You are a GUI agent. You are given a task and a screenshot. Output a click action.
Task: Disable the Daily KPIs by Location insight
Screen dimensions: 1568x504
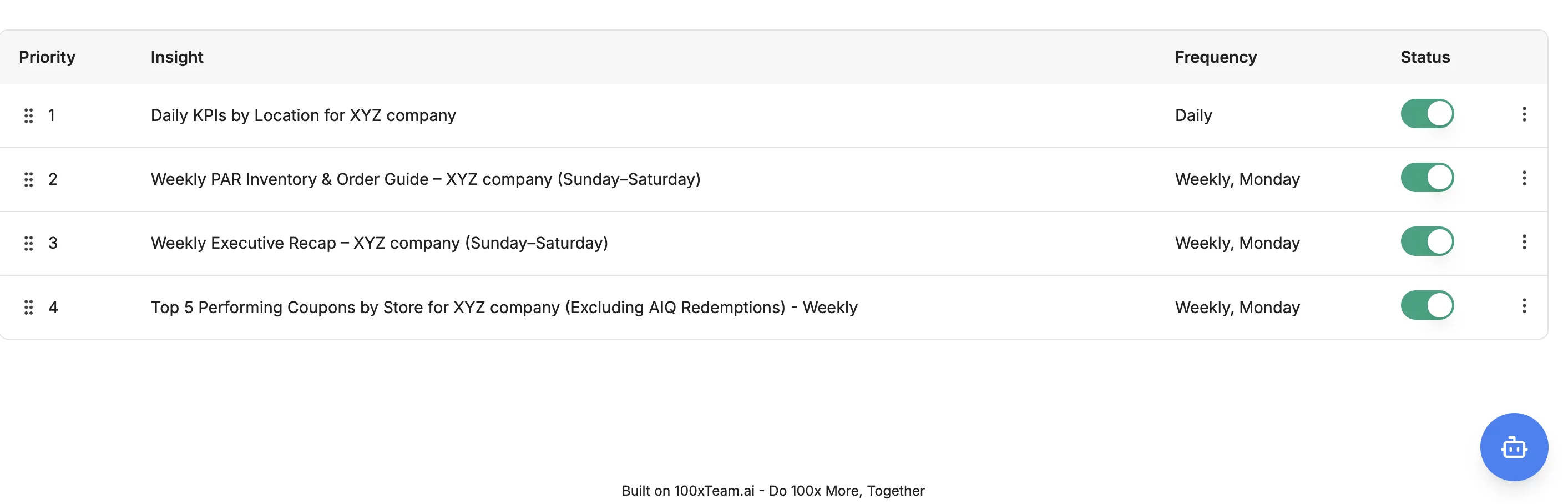pyautogui.click(x=1427, y=114)
